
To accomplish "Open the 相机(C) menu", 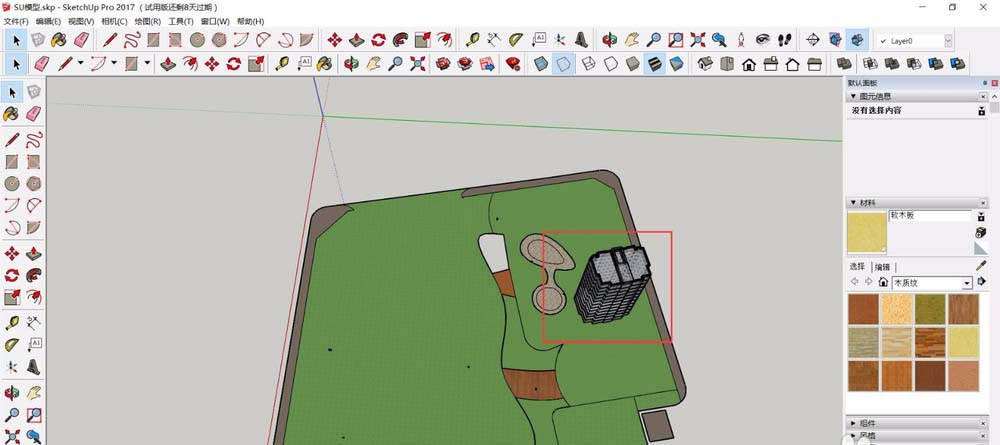I will pyautogui.click(x=113, y=21).
